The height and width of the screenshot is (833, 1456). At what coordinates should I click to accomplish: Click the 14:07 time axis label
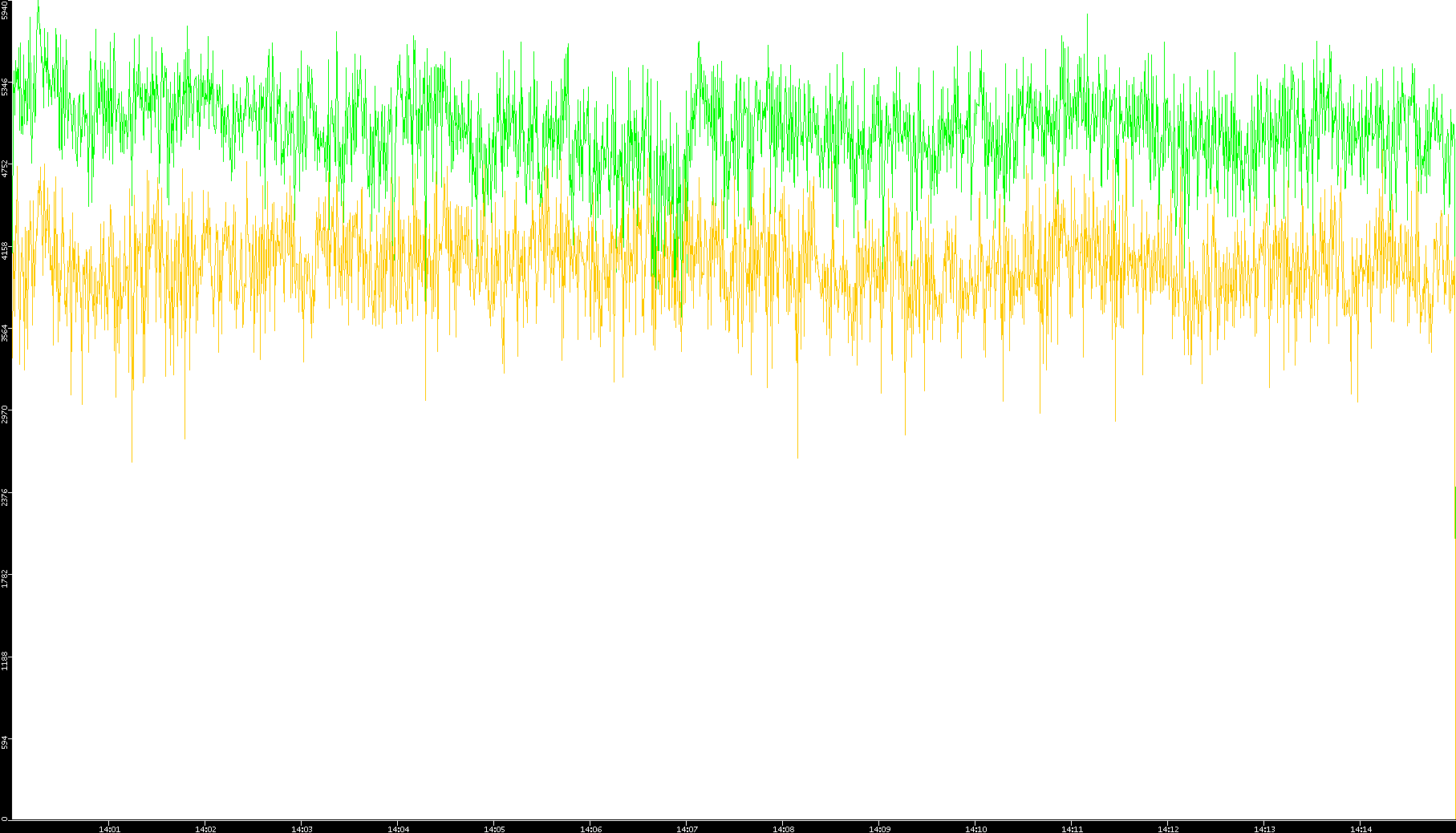[x=687, y=828]
